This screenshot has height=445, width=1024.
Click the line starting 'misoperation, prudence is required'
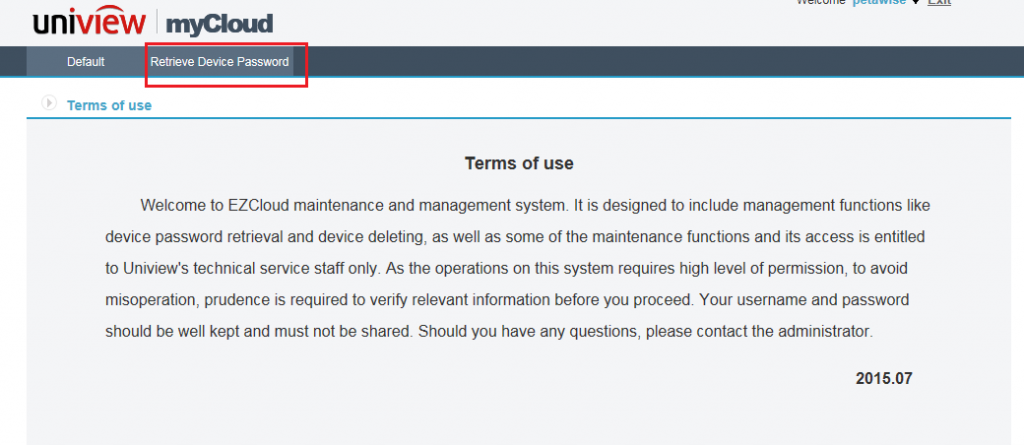tap(507, 300)
